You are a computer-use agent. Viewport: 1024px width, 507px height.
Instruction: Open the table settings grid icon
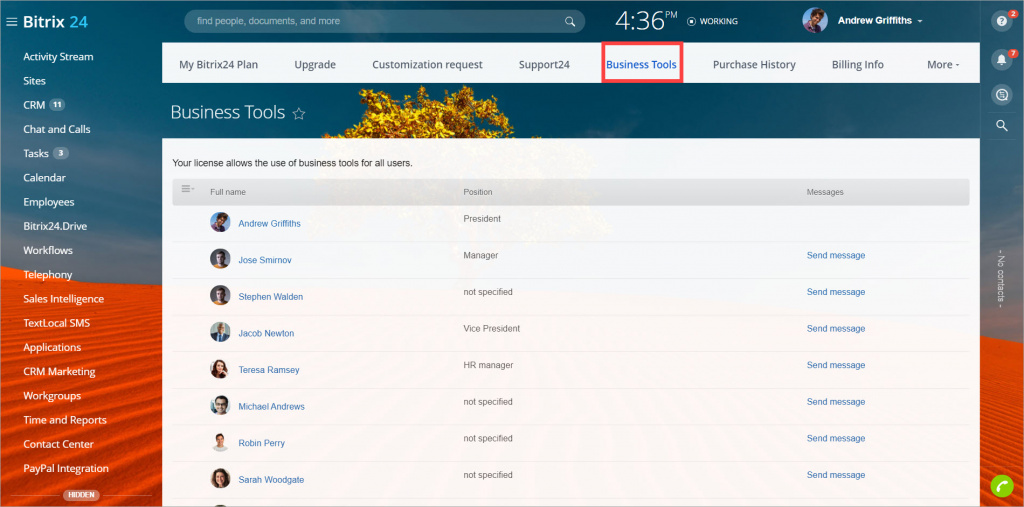[187, 189]
